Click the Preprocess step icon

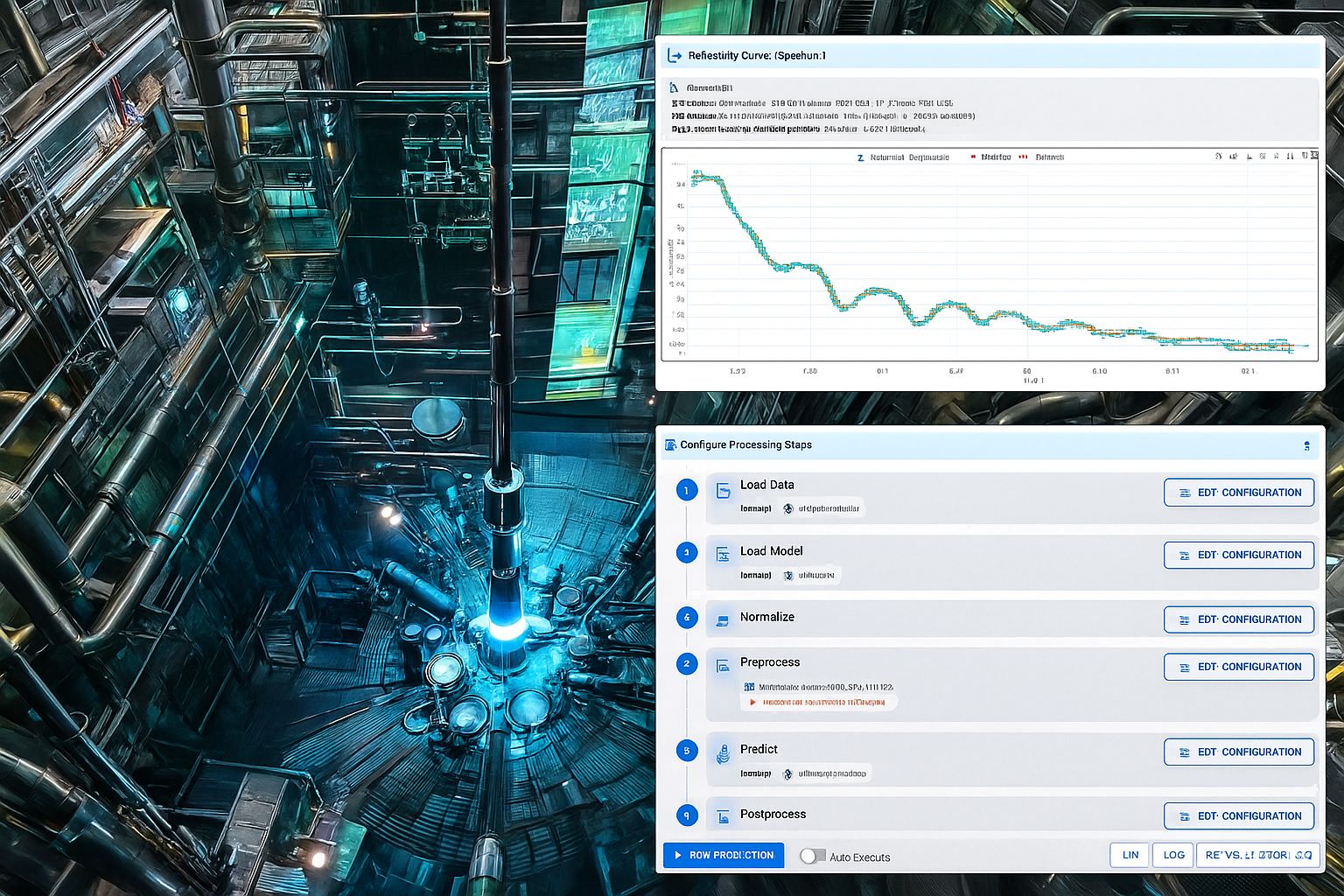pyautogui.click(x=724, y=666)
